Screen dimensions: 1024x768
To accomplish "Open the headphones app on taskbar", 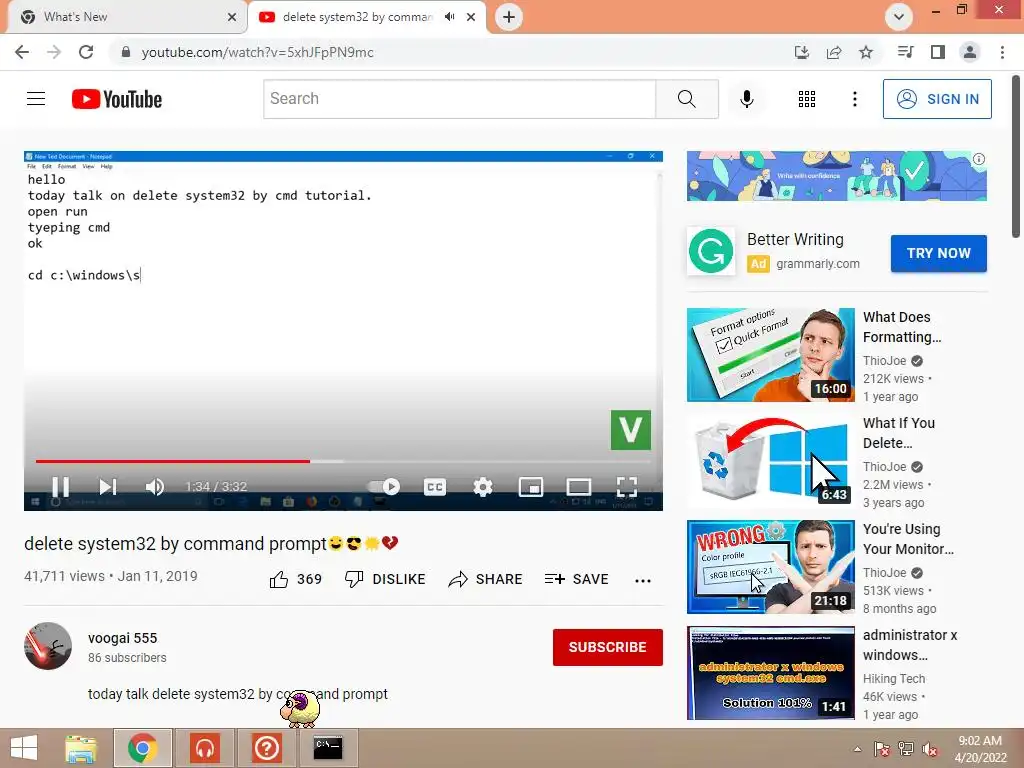I will tap(205, 748).
